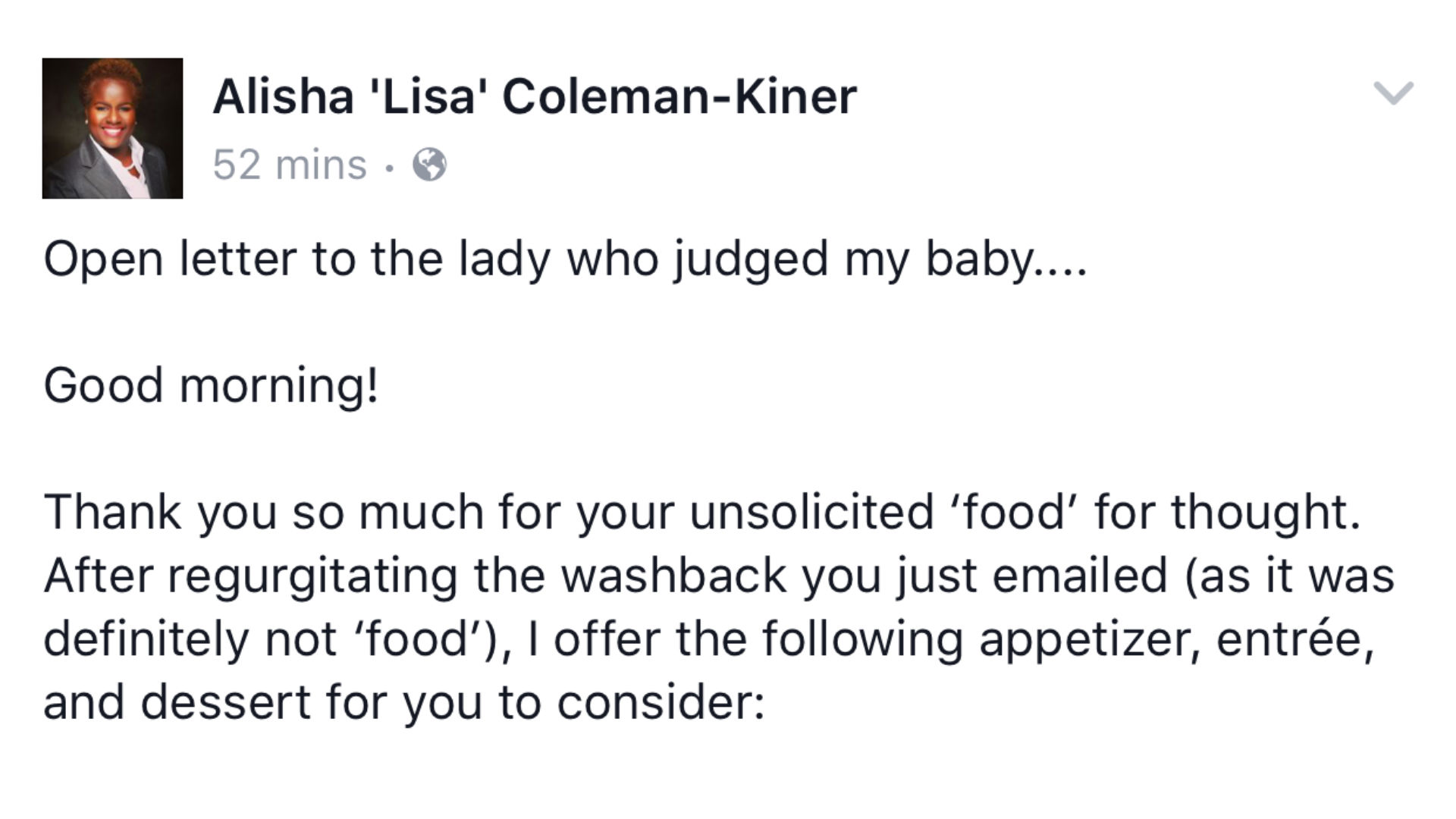Click the word "dessert" in the post
Image resolution: width=1456 pixels, height=819 pixels.
225,702
